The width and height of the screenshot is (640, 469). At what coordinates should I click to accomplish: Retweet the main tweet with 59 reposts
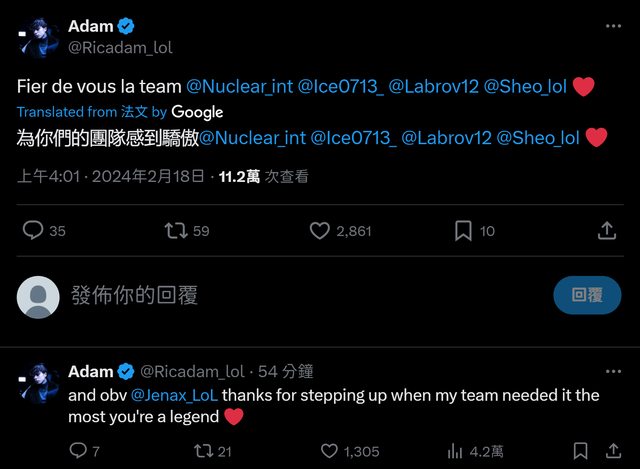click(x=176, y=231)
